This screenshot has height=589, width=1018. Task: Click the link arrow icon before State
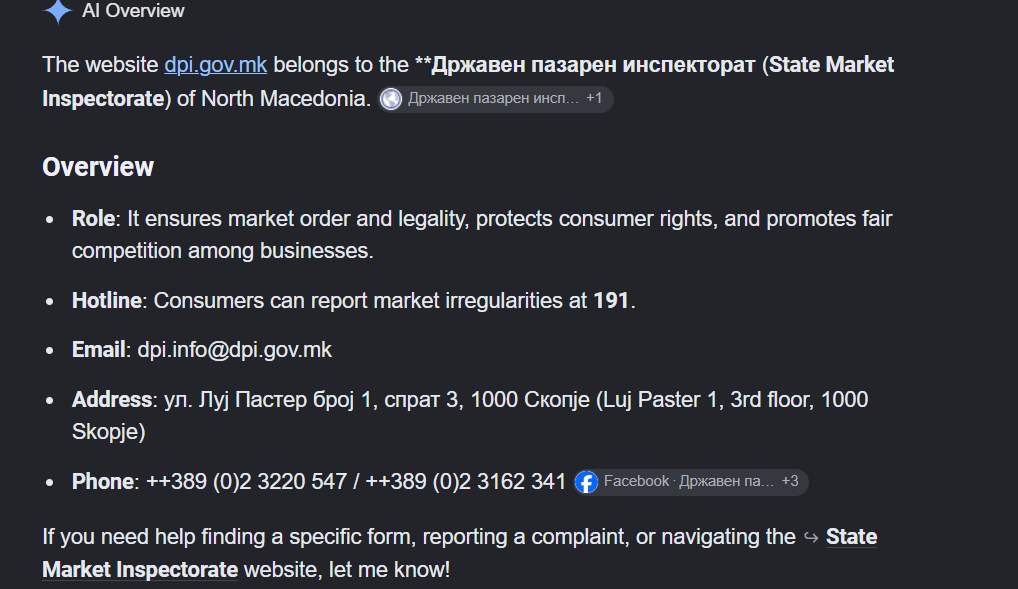click(x=811, y=537)
